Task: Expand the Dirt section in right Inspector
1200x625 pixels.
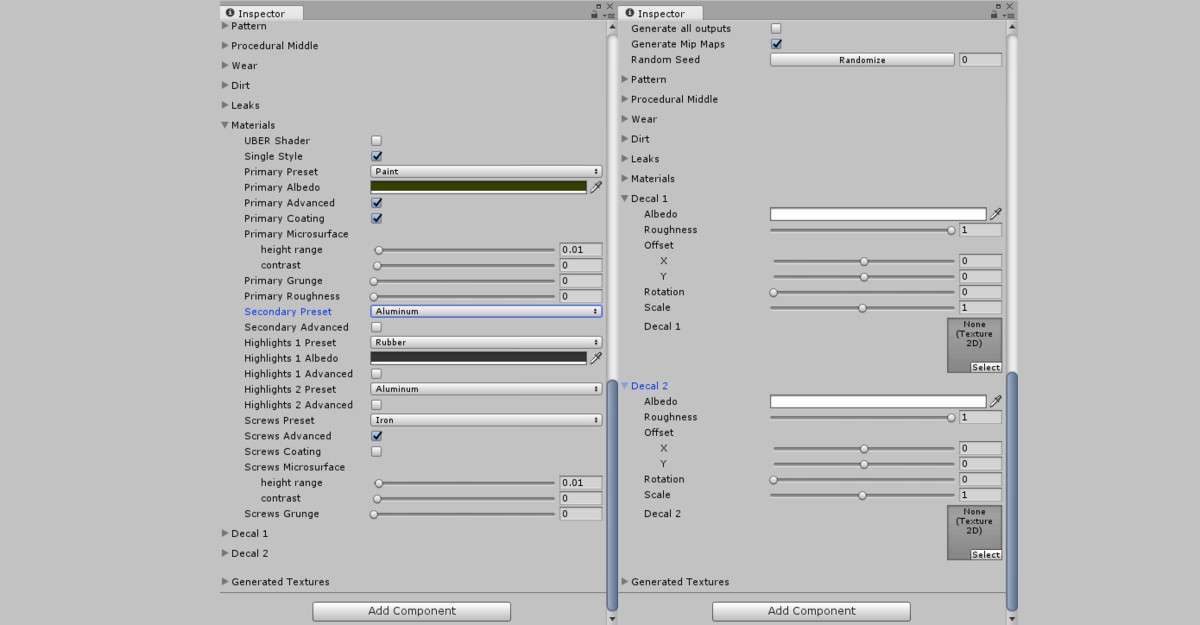Action: pyautogui.click(x=625, y=139)
